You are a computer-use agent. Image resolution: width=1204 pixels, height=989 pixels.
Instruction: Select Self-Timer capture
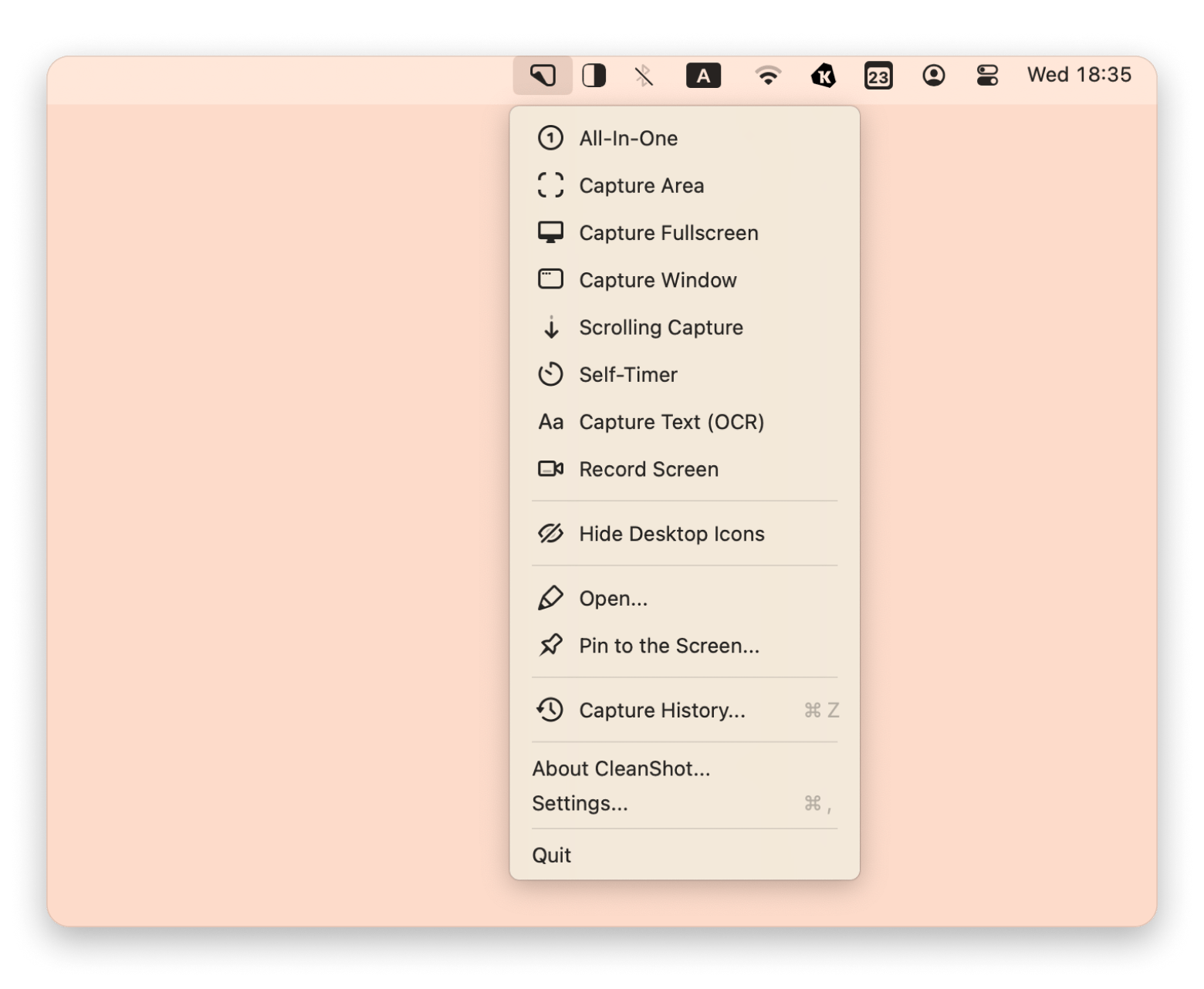coord(627,375)
